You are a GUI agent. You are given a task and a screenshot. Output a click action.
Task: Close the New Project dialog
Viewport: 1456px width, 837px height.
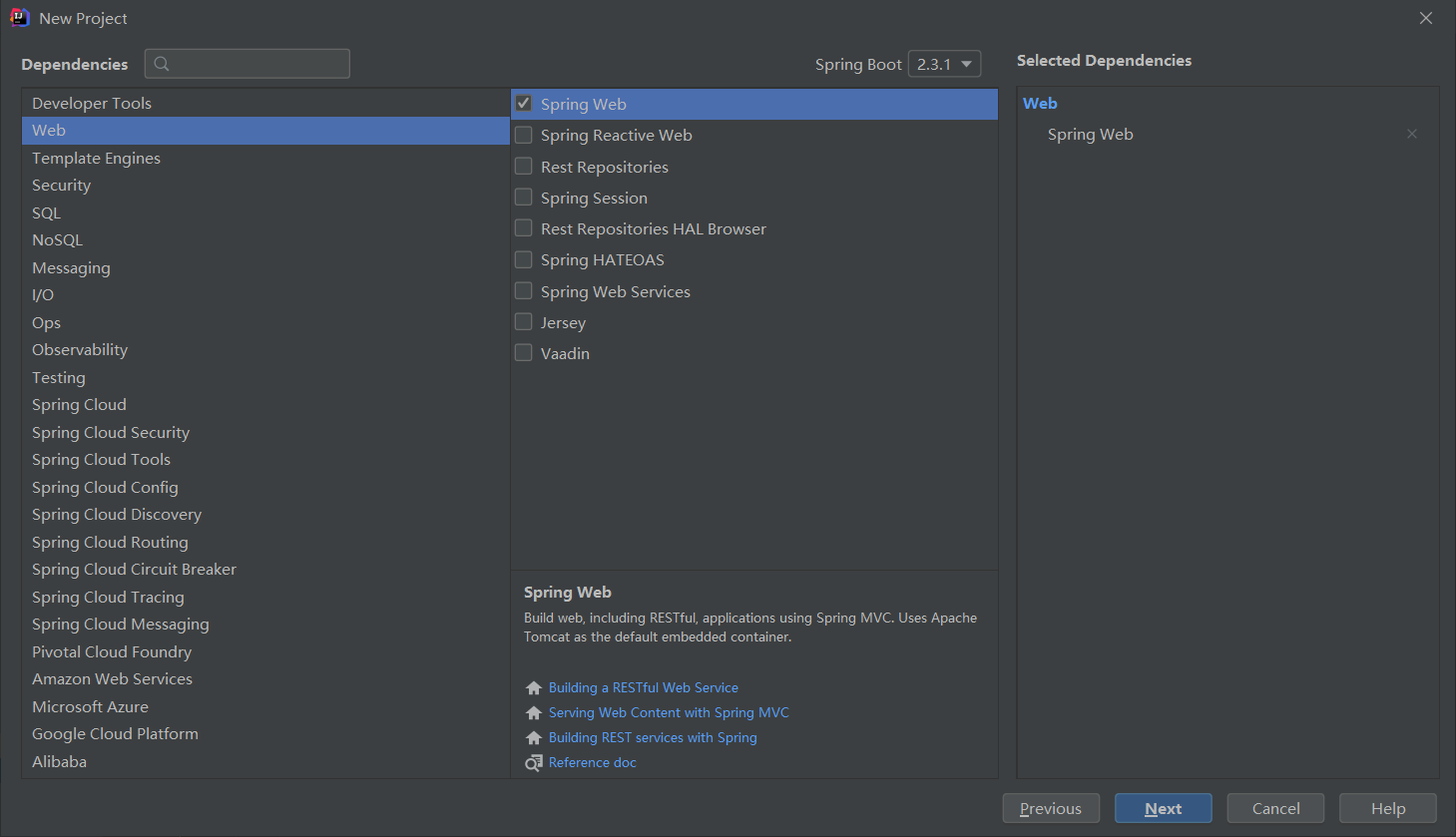[1426, 18]
